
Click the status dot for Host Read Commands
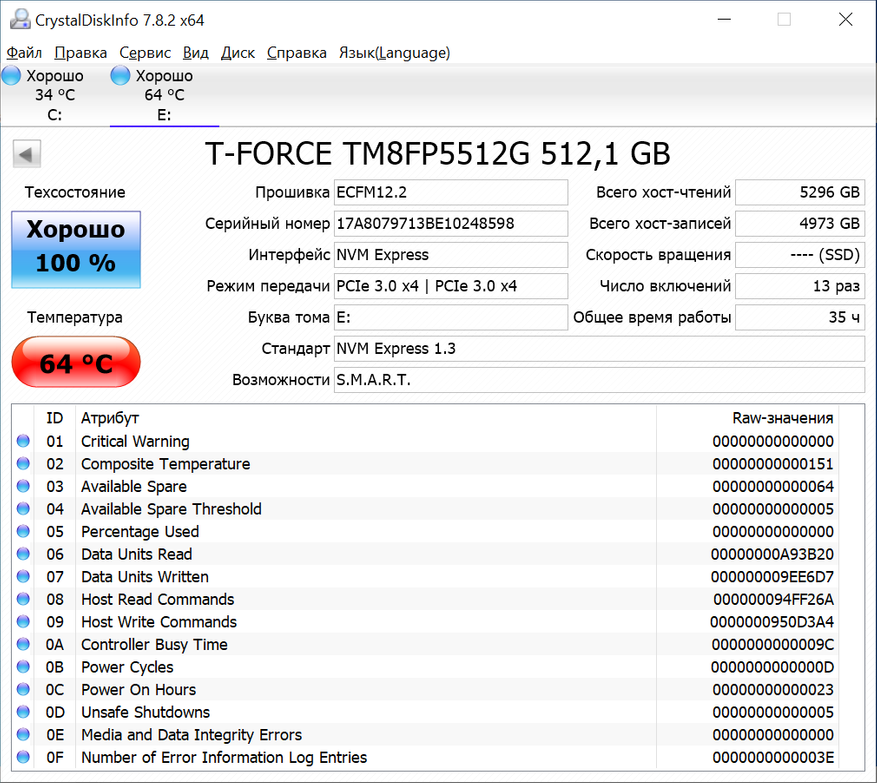point(23,599)
